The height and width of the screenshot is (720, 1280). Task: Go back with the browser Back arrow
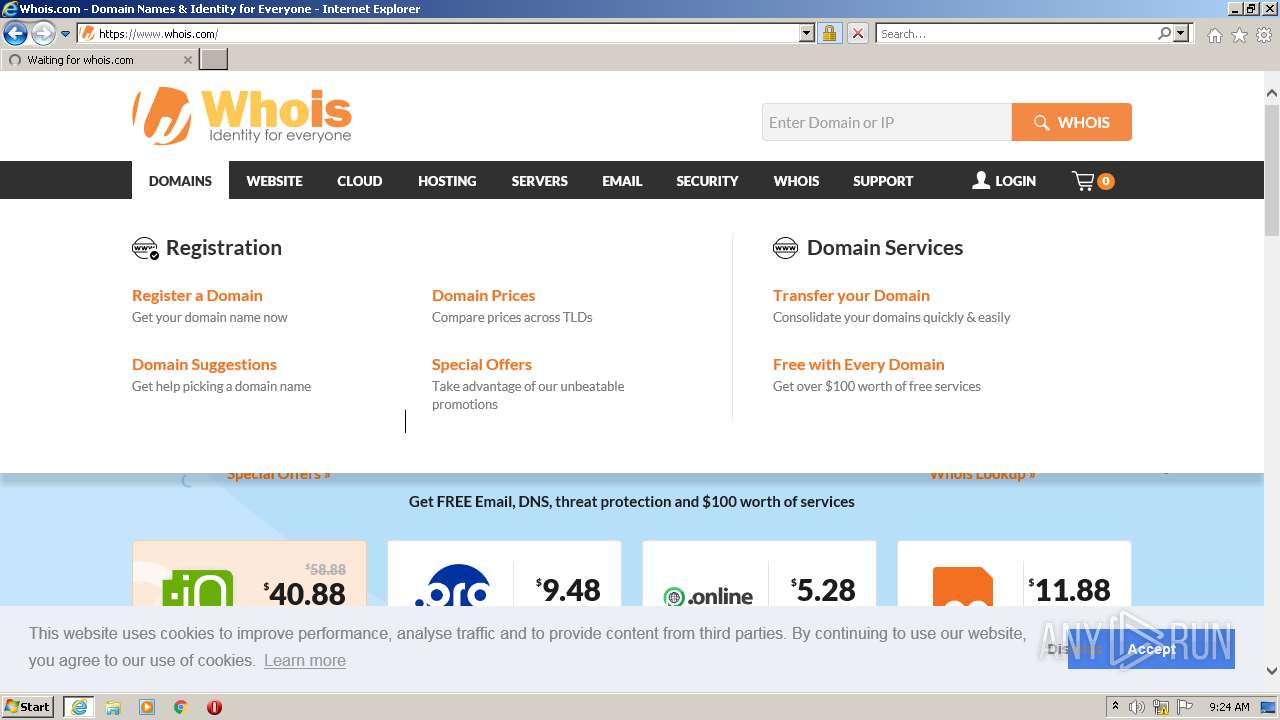pyautogui.click(x=15, y=34)
